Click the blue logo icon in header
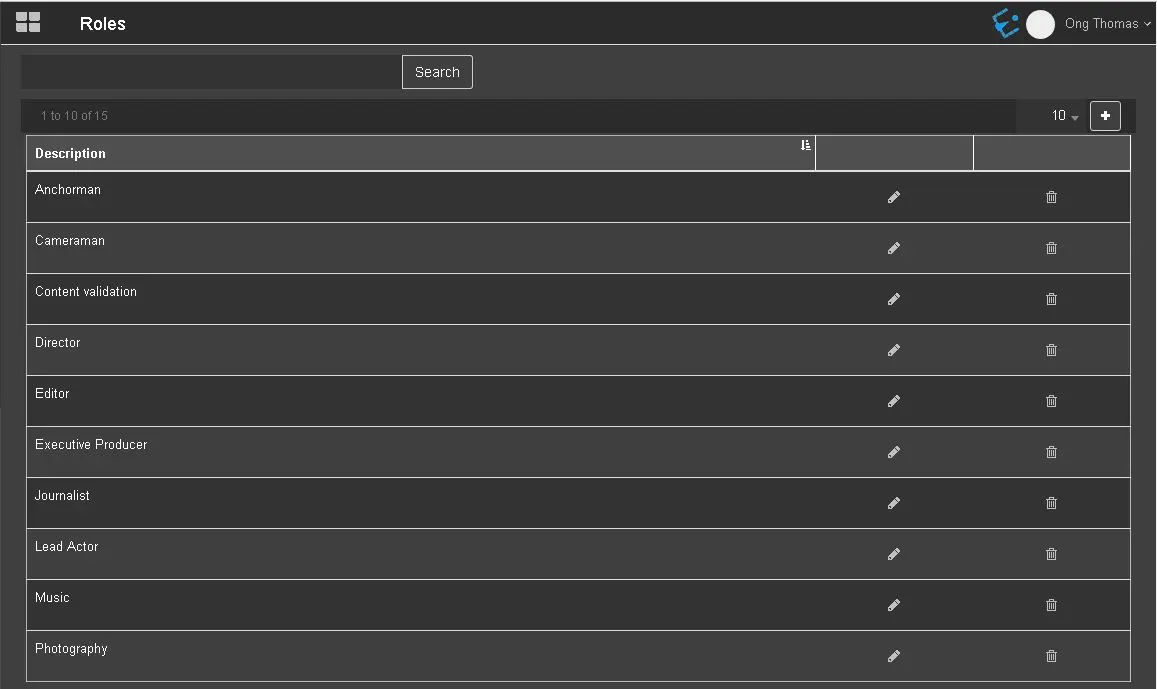 click(1005, 23)
